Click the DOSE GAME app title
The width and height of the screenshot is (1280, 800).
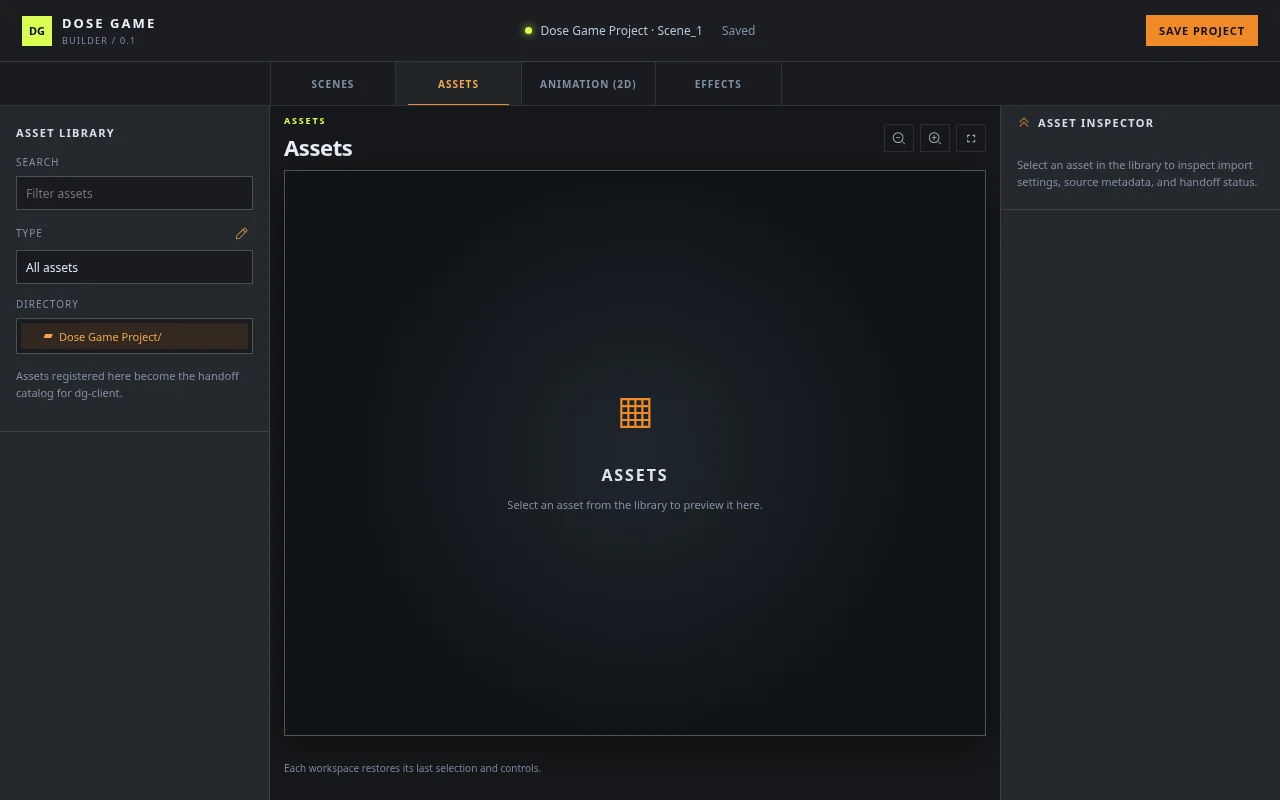[x=109, y=23]
